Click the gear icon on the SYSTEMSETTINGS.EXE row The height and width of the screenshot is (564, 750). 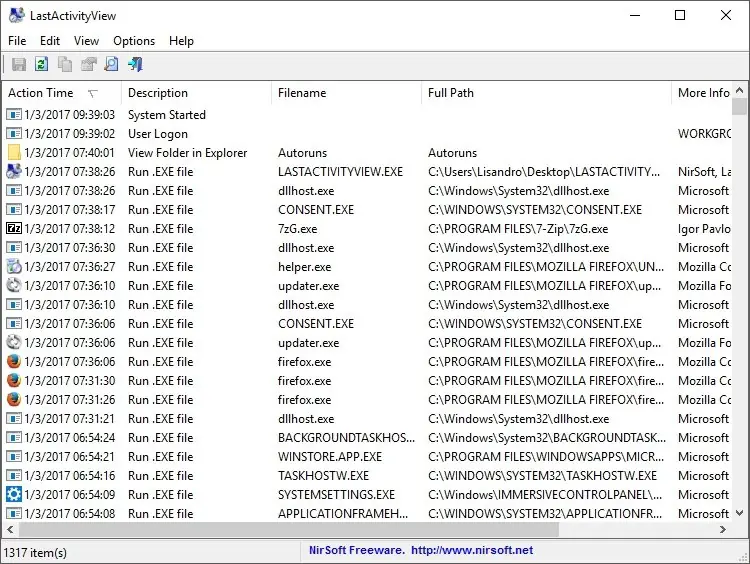point(14,494)
